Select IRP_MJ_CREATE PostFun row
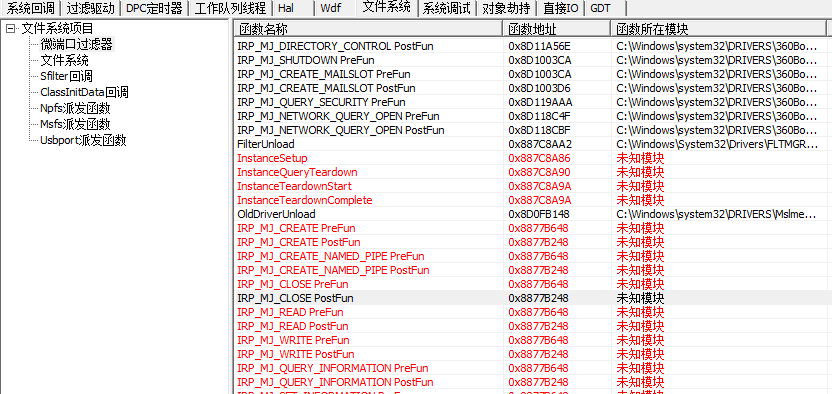832x394 pixels. [x=530, y=242]
